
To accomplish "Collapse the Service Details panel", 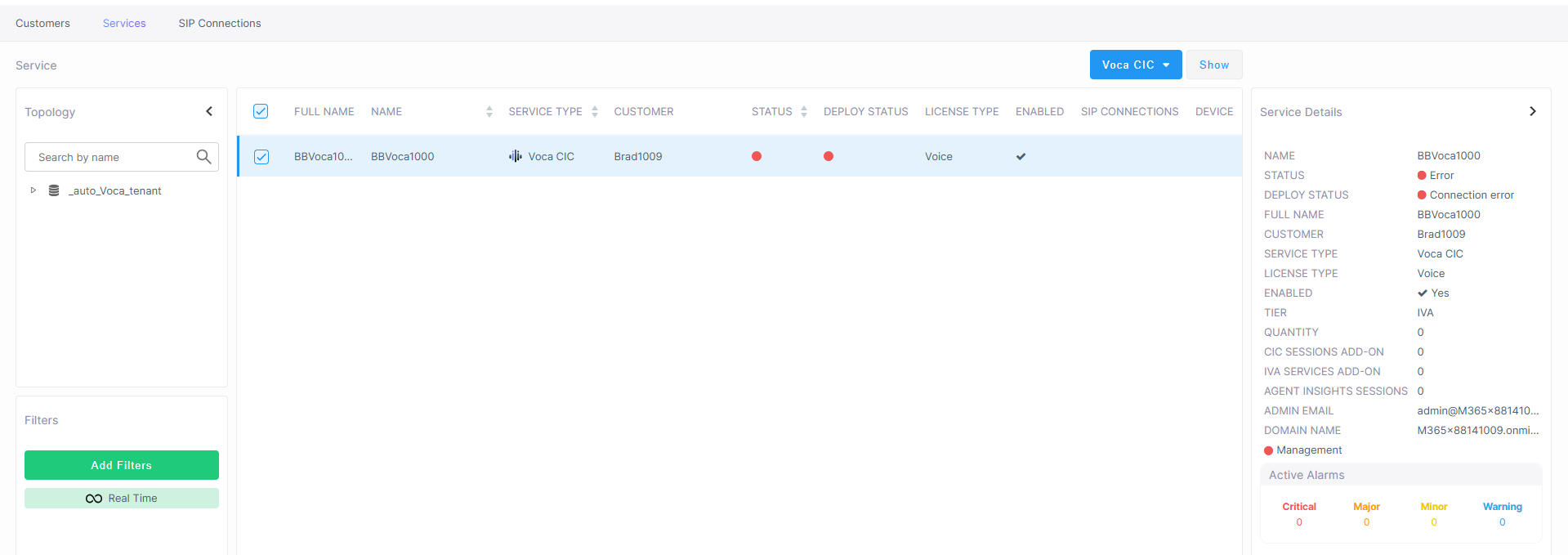I will [x=1532, y=111].
